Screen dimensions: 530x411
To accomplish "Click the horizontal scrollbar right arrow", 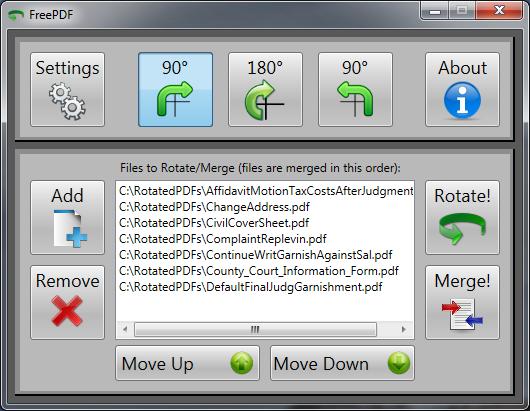I will tap(404, 329).
